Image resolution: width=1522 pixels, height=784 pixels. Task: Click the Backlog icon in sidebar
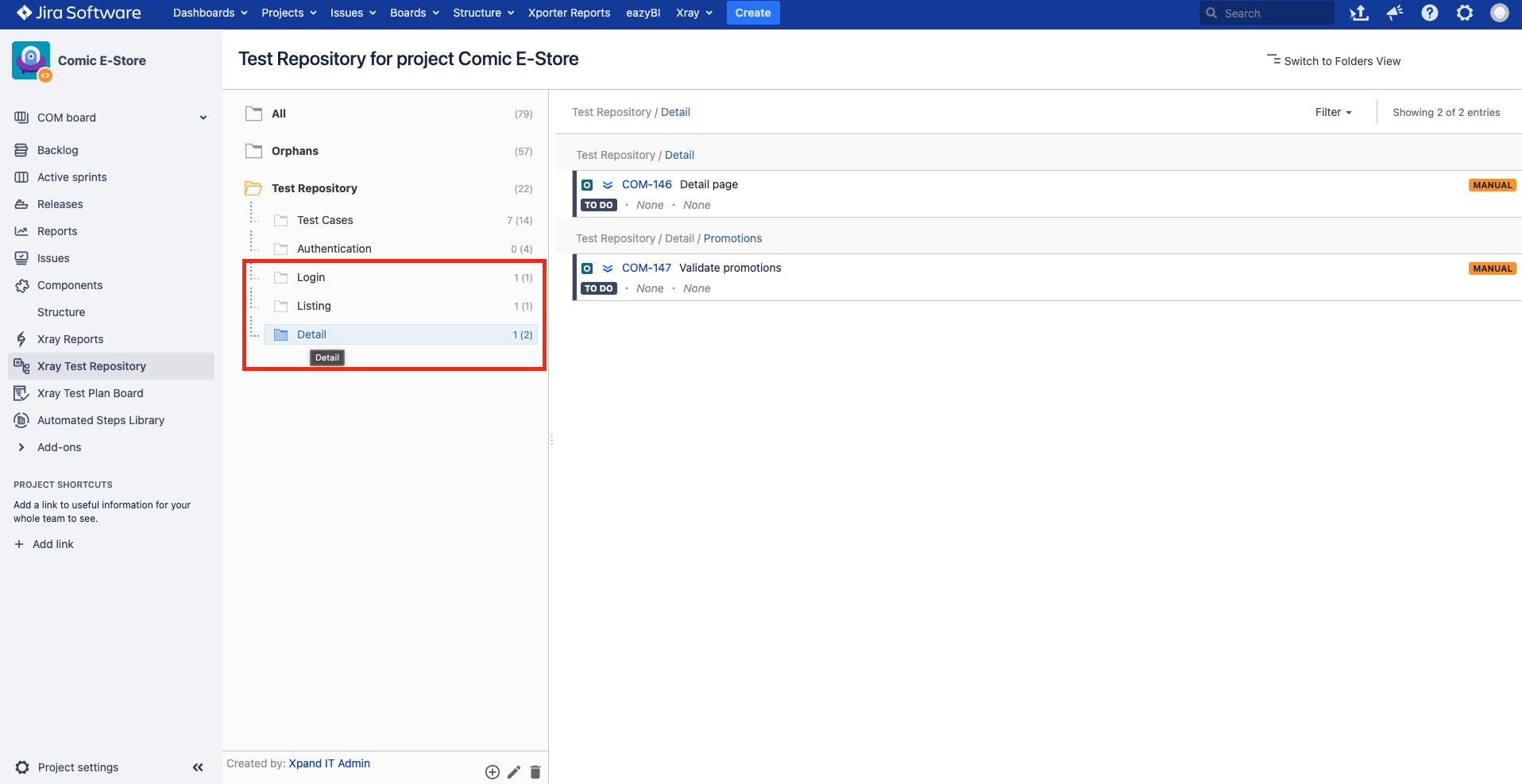click(x=21, y=150)
